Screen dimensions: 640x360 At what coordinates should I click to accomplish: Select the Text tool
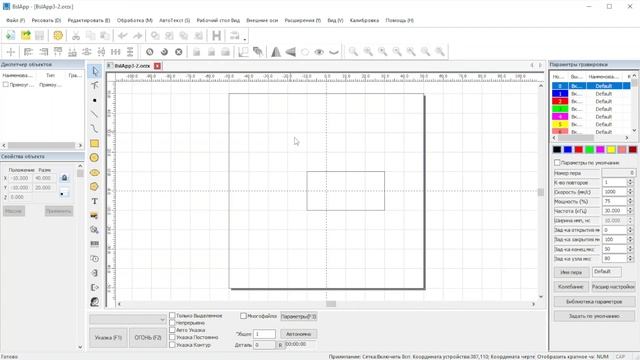(x=94, y=201)
